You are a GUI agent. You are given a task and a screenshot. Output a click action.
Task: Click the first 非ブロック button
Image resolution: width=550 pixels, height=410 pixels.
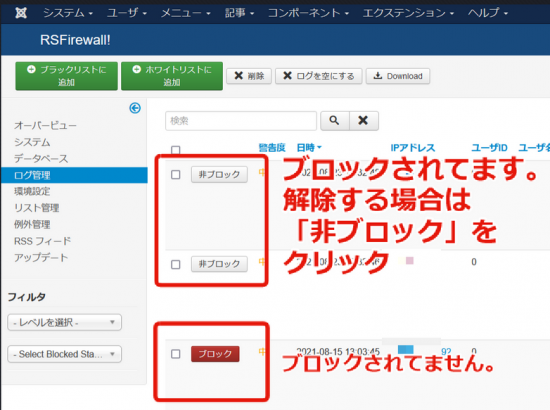click(219, 174)
